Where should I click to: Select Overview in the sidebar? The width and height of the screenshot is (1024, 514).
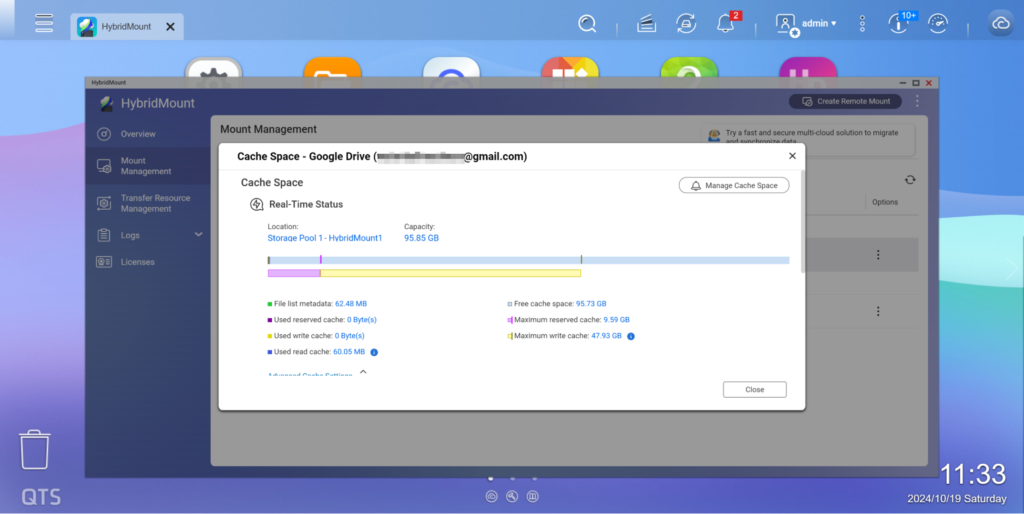[x=138, y=134]
